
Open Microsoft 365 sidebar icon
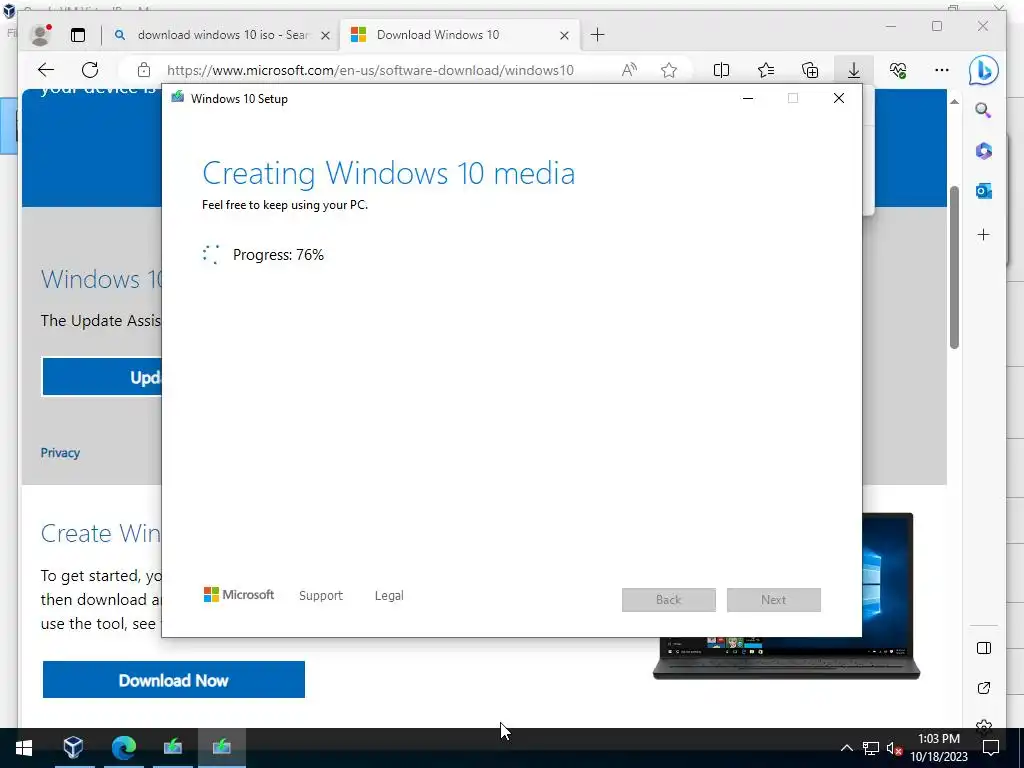pyautogui.click(x=984, y=151)
